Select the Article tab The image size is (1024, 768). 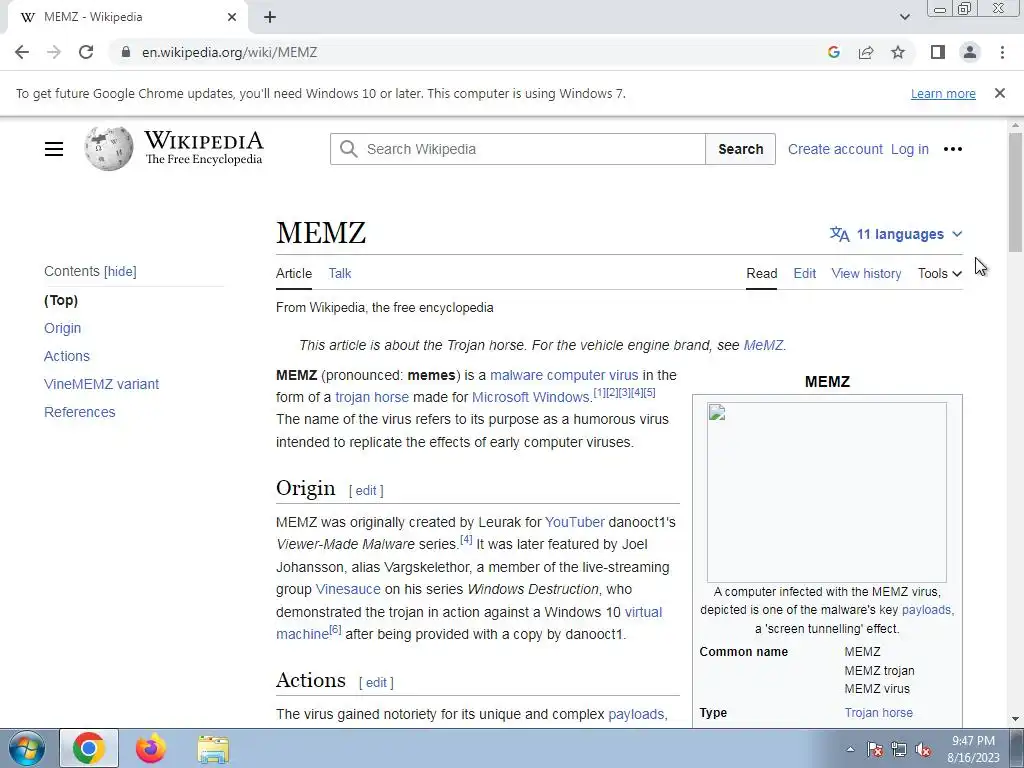pyautogui.click(x=294, y=274)
